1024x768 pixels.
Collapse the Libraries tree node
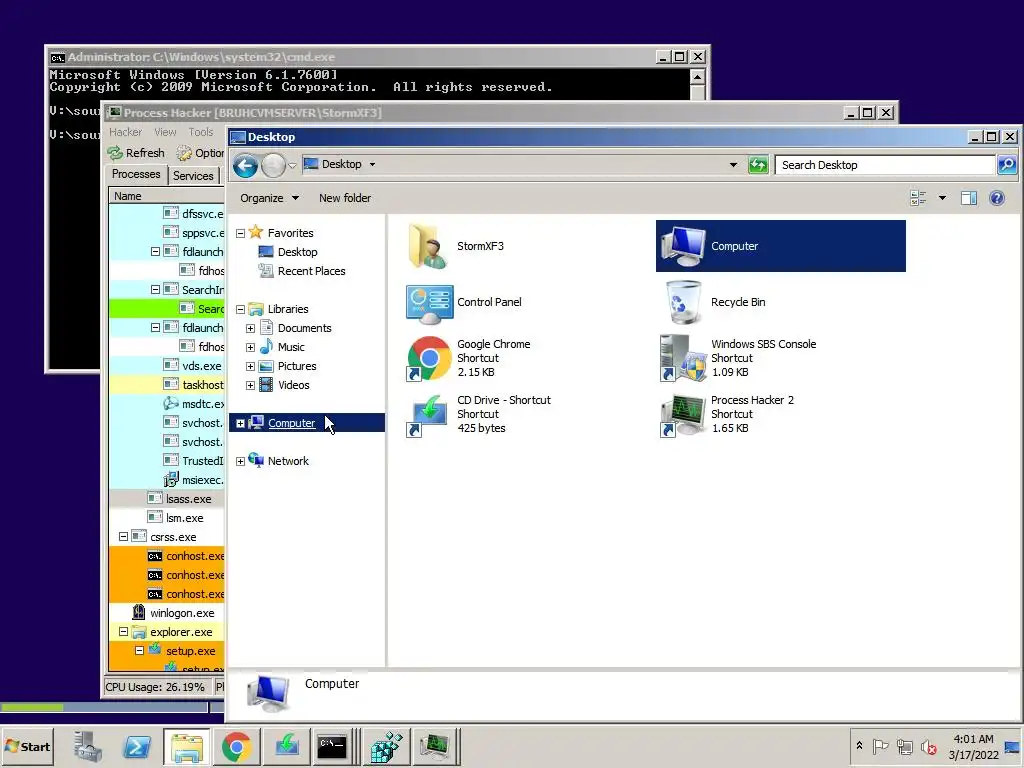(240, 310)
